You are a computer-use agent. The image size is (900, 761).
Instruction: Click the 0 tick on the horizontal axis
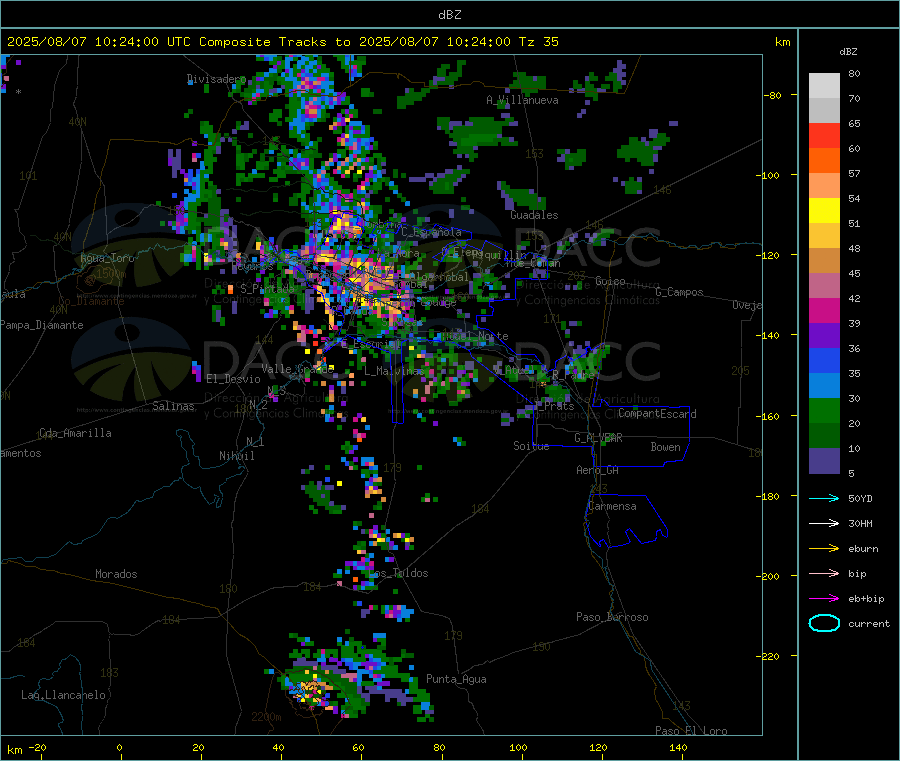[119, 747]
